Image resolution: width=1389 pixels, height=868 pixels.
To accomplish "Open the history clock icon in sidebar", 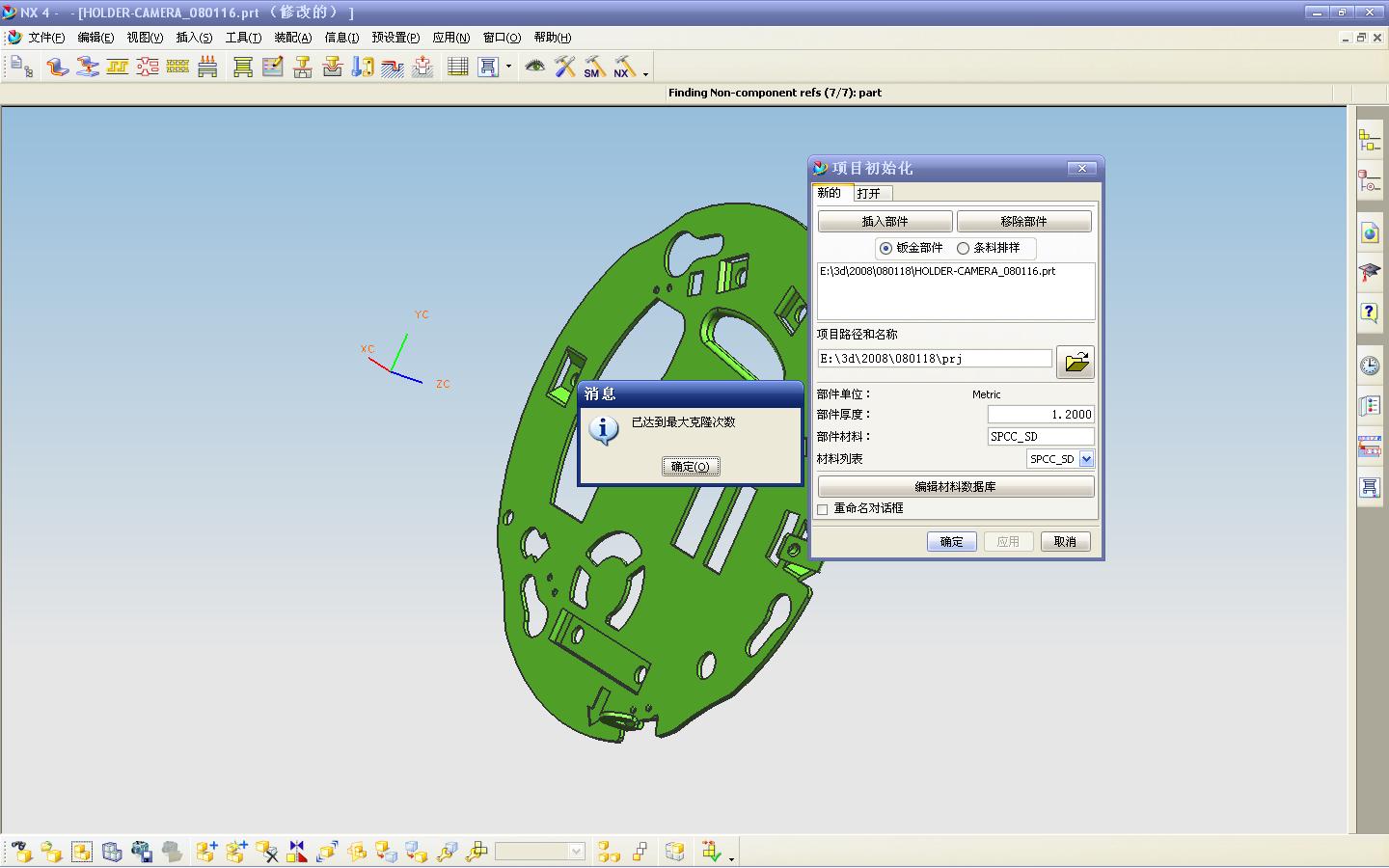I will (x=1370, y=366).
